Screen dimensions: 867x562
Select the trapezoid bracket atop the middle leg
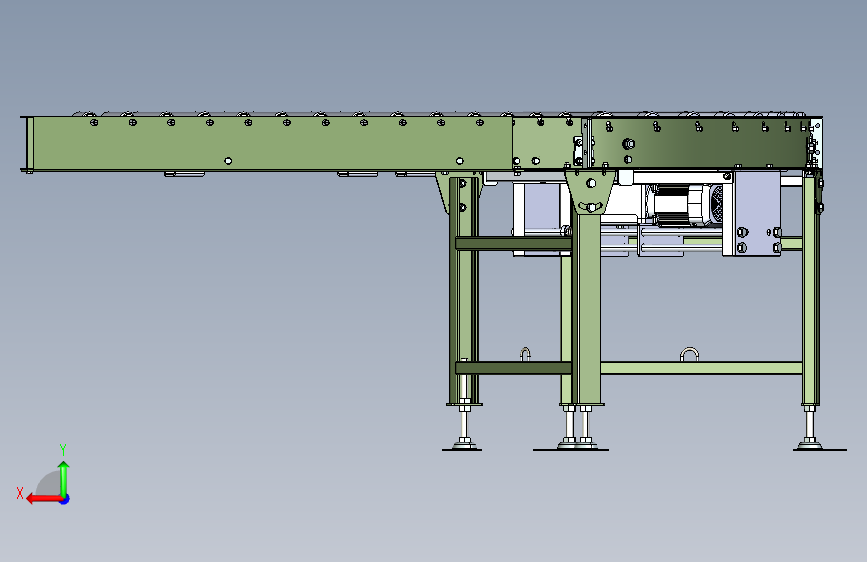click(x=590, y=192)
